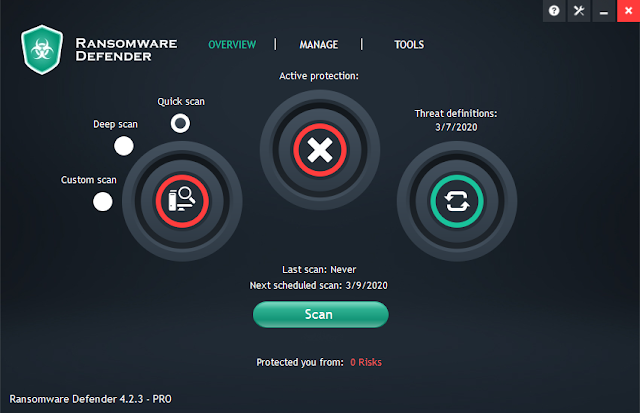This screenshot has width=640, height=413.
Task: Click the Active protection label
Action: 319,76
